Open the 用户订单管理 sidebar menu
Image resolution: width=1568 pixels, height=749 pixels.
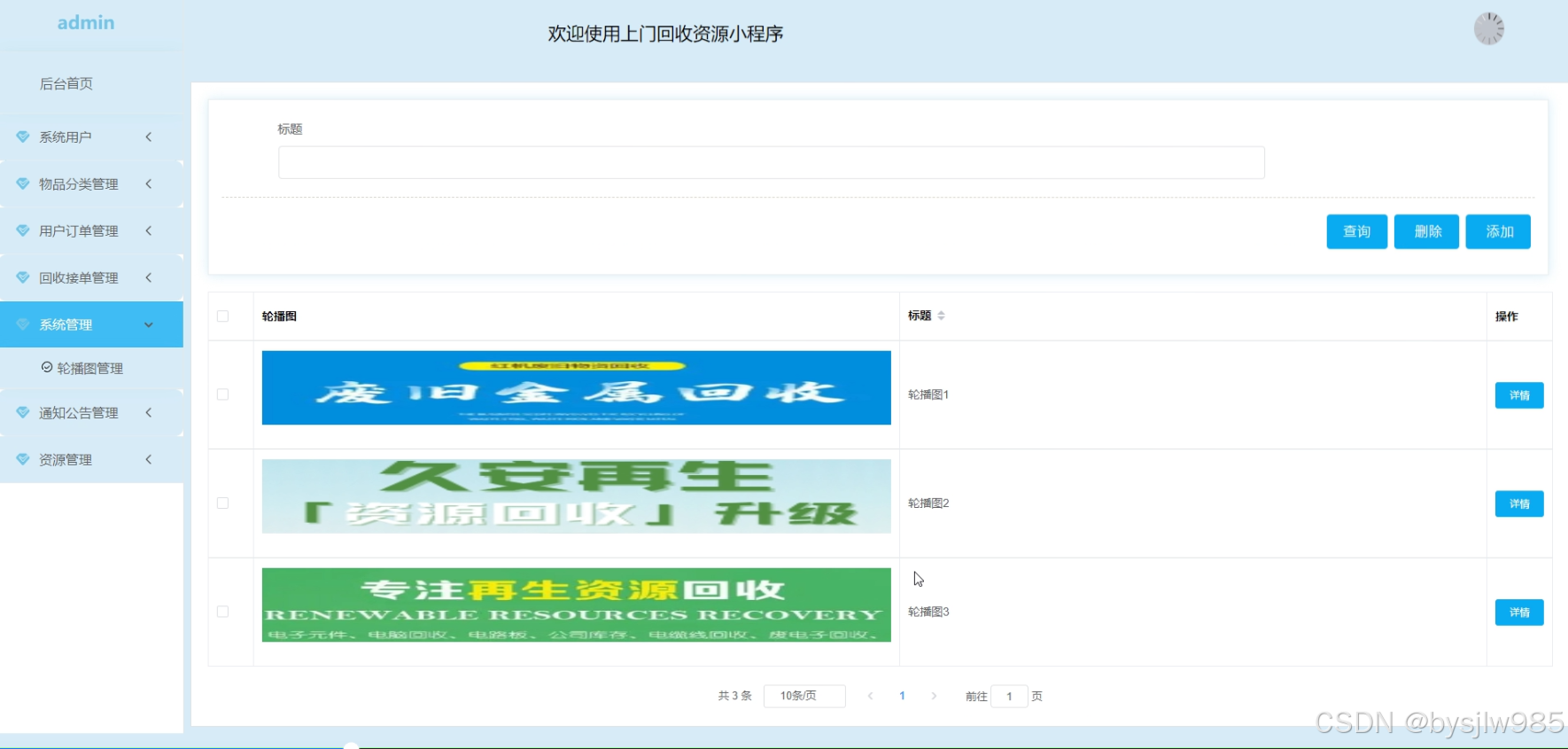click(x=91, y=230)
